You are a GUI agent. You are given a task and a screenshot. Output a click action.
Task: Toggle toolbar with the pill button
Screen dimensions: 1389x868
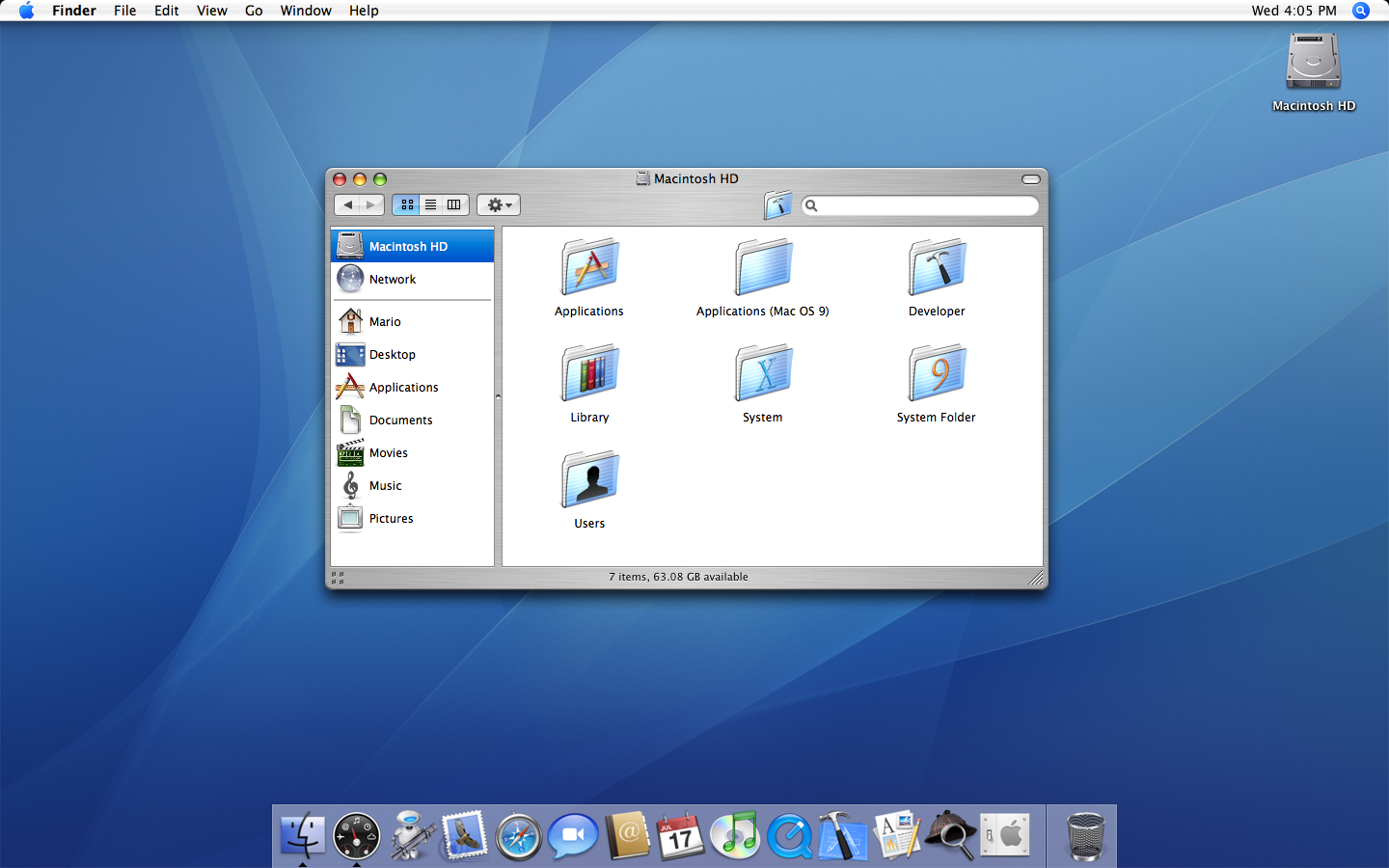coord(1031,179)
